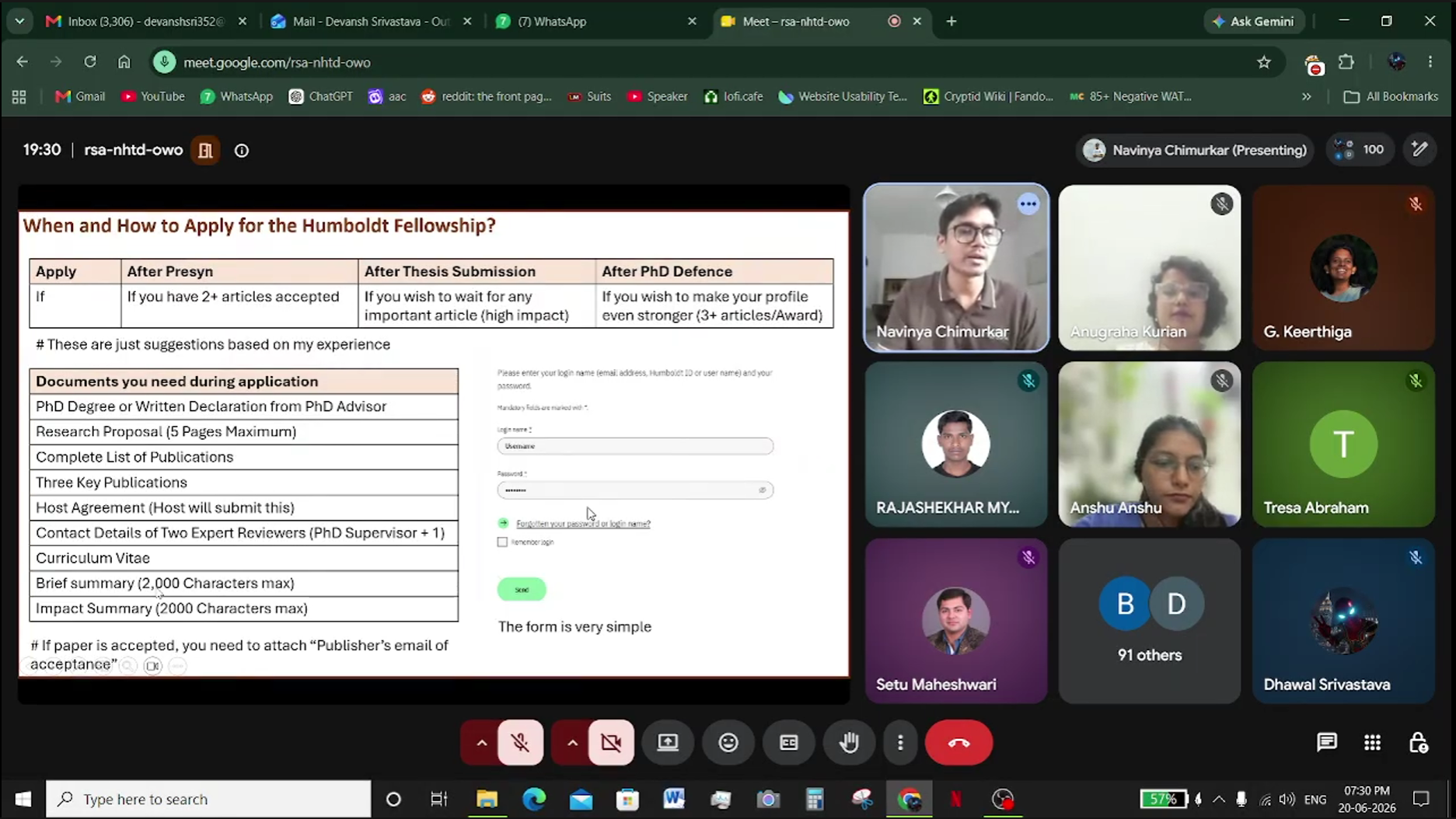Click the building icon beside the meeting code
Screen dimensions: 1456x819
tap(206, 151)
